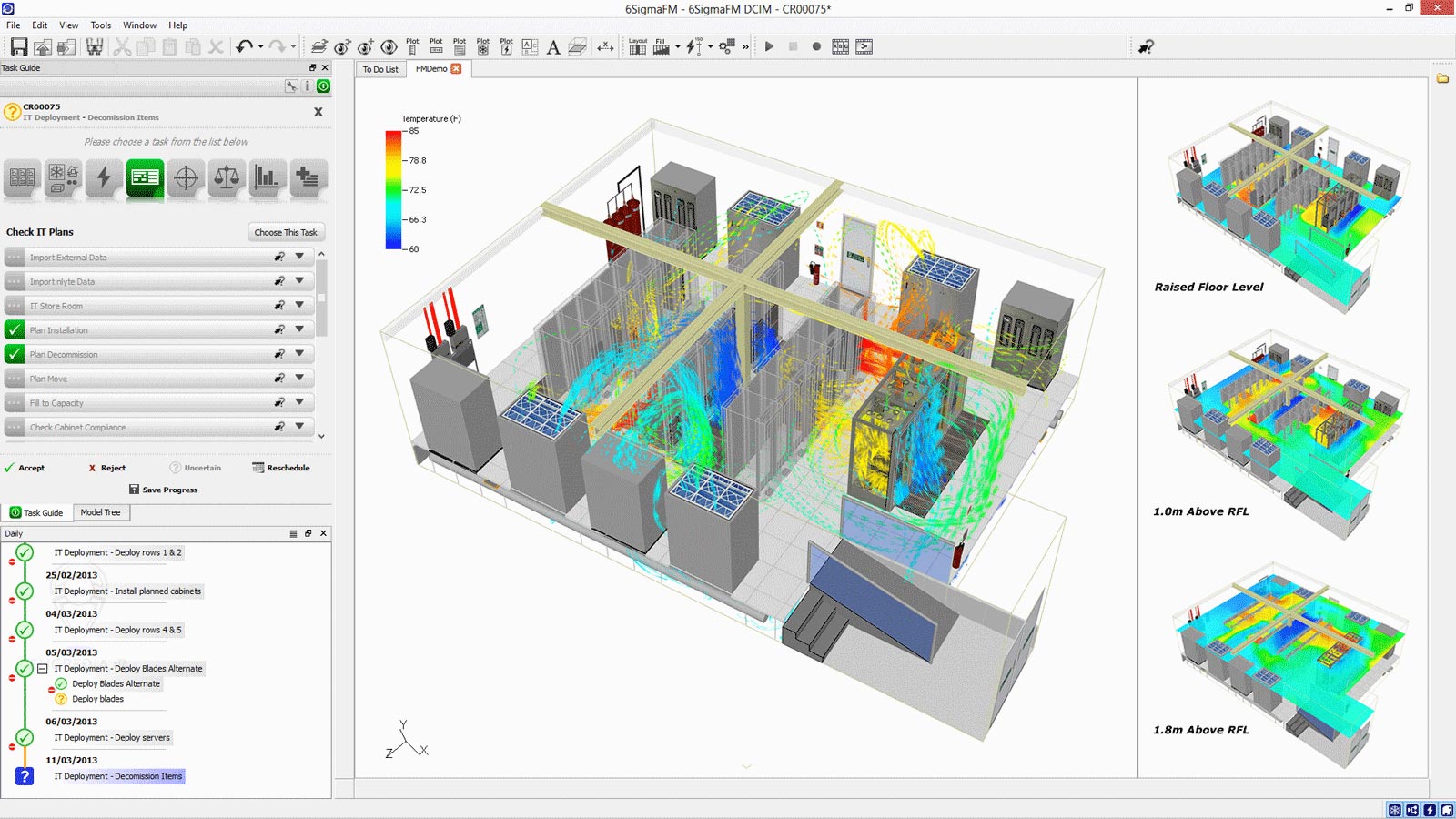The image size is (1456, 819).
Task: Select the bar chart task category icon
Action: 267,177
